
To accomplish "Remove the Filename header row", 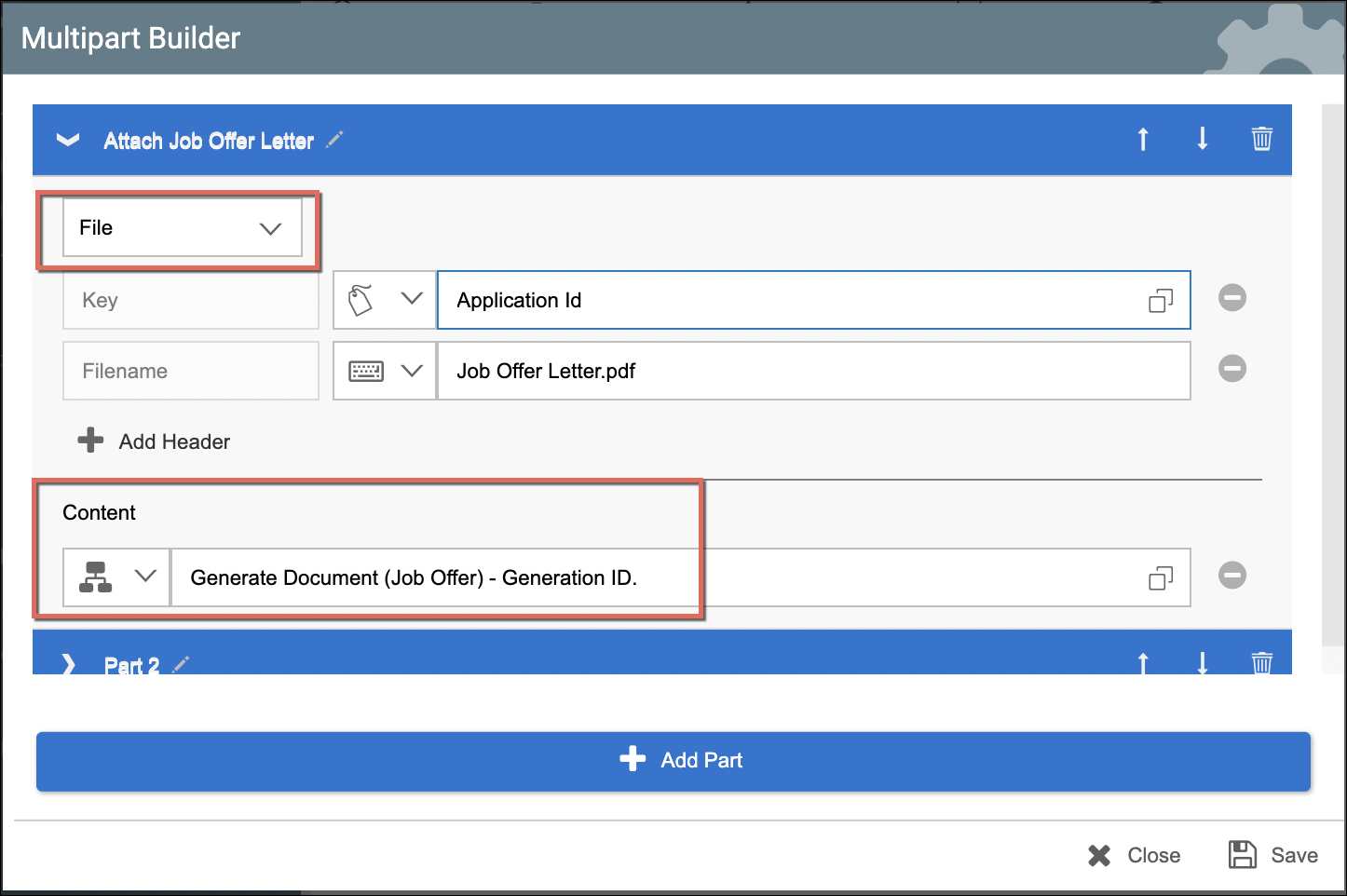I will pos(1231,369).
